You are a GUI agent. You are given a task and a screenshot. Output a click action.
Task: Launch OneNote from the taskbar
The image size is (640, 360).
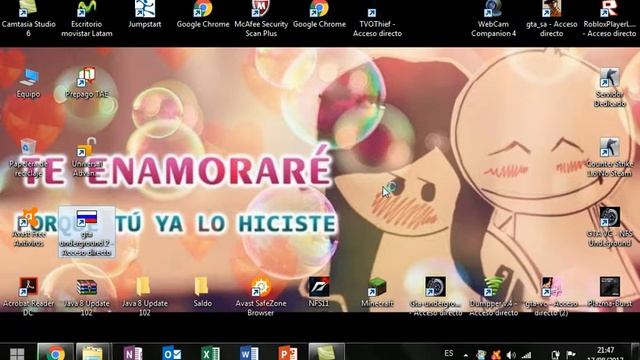(x=132, y=353)
